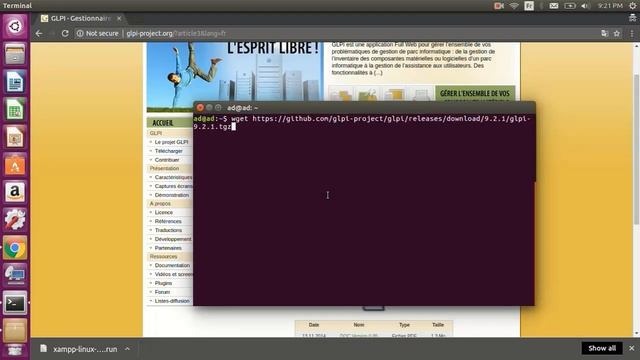Open Références sidebar link

[x=168, y=221]
